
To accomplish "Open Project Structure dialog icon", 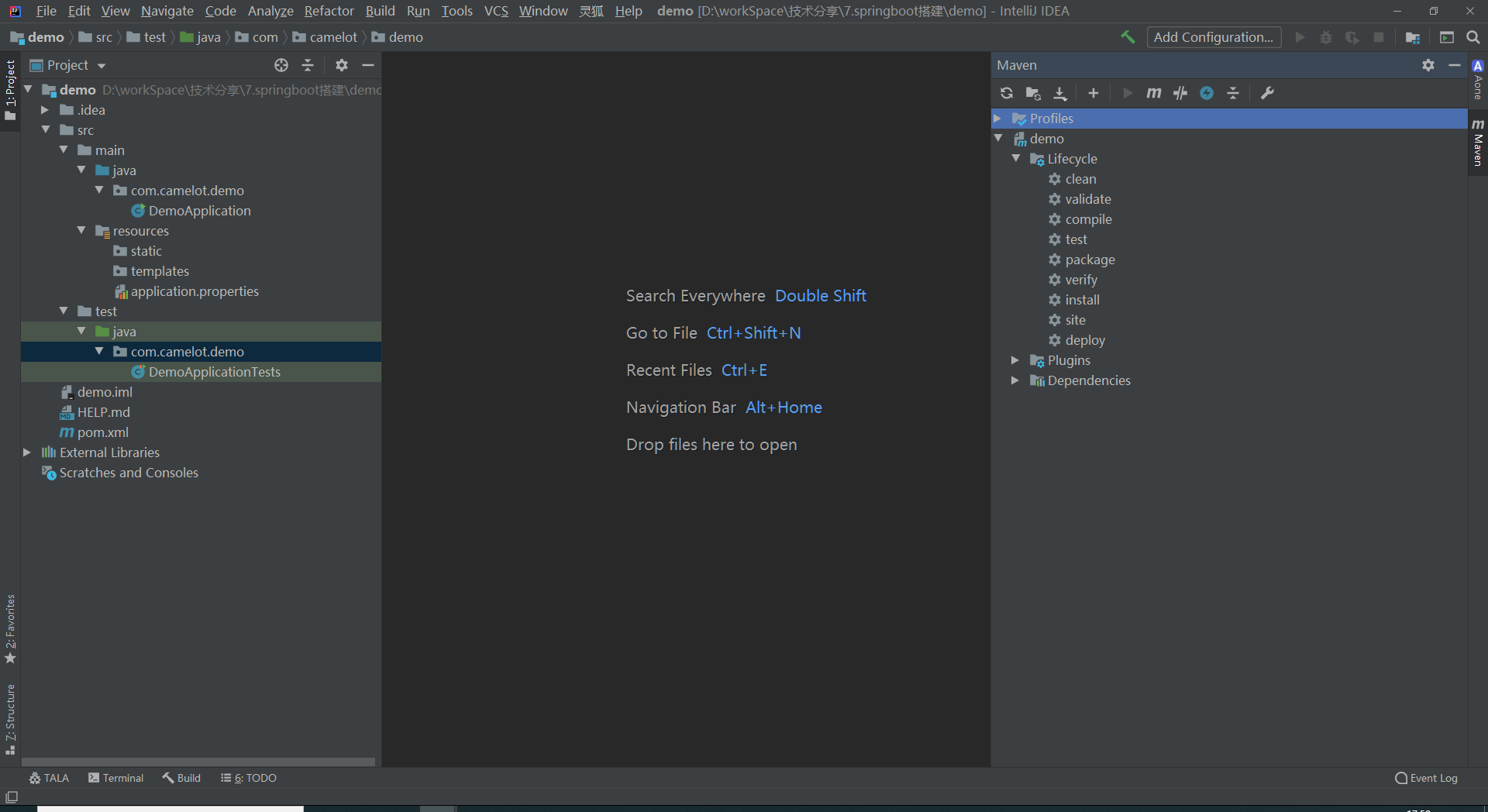I will pos(1413,37).
